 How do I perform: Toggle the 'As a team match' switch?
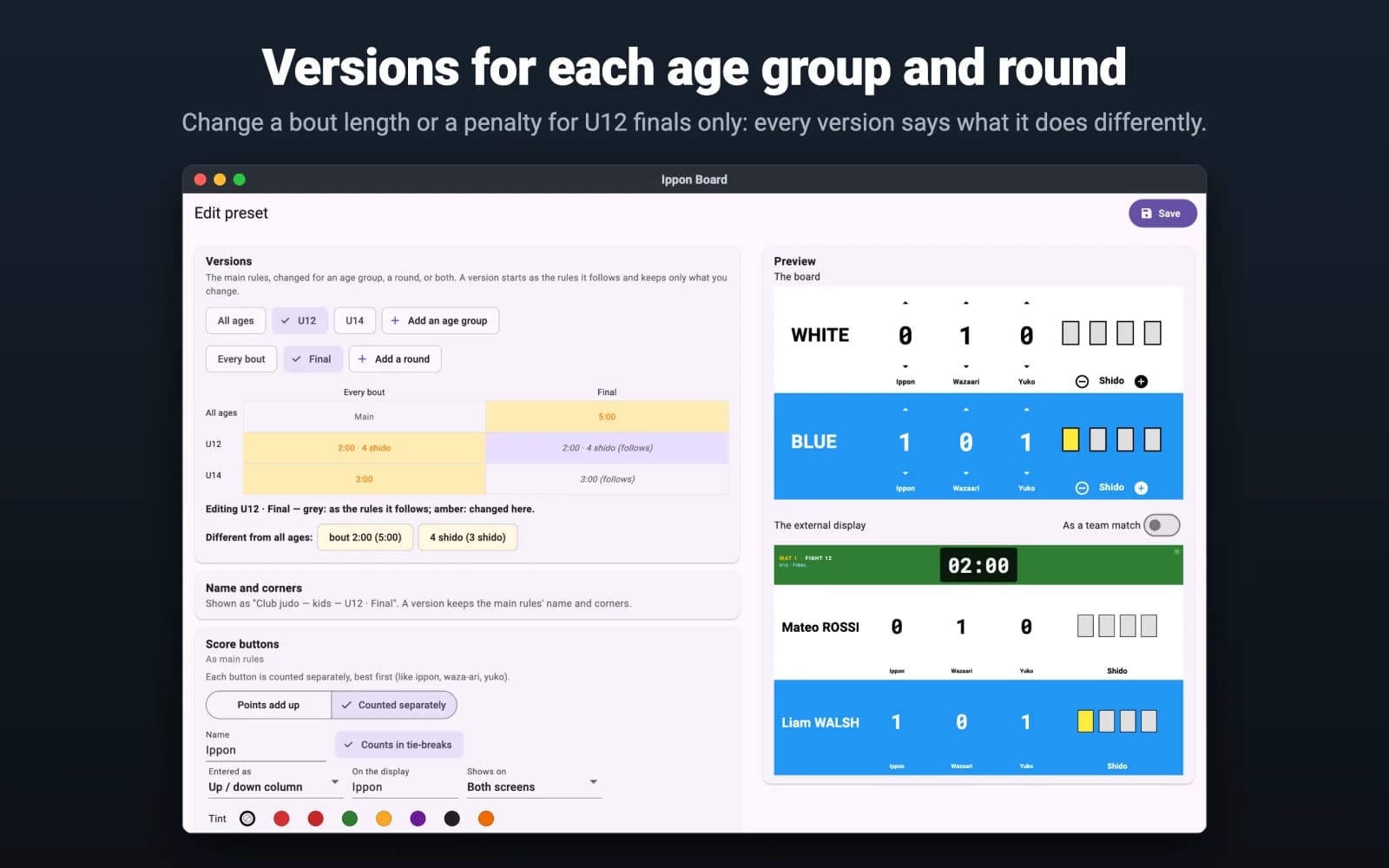[x=1162, y=525]
